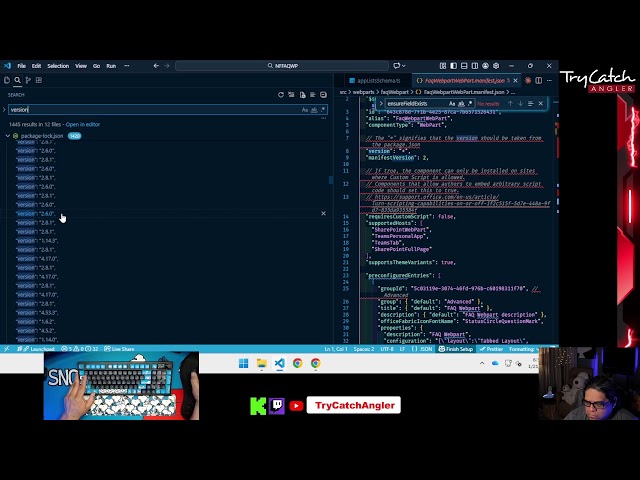Toggle the primary sidebar visibility
The height and width of the screenshot is (480, 640).
point(453,66)
